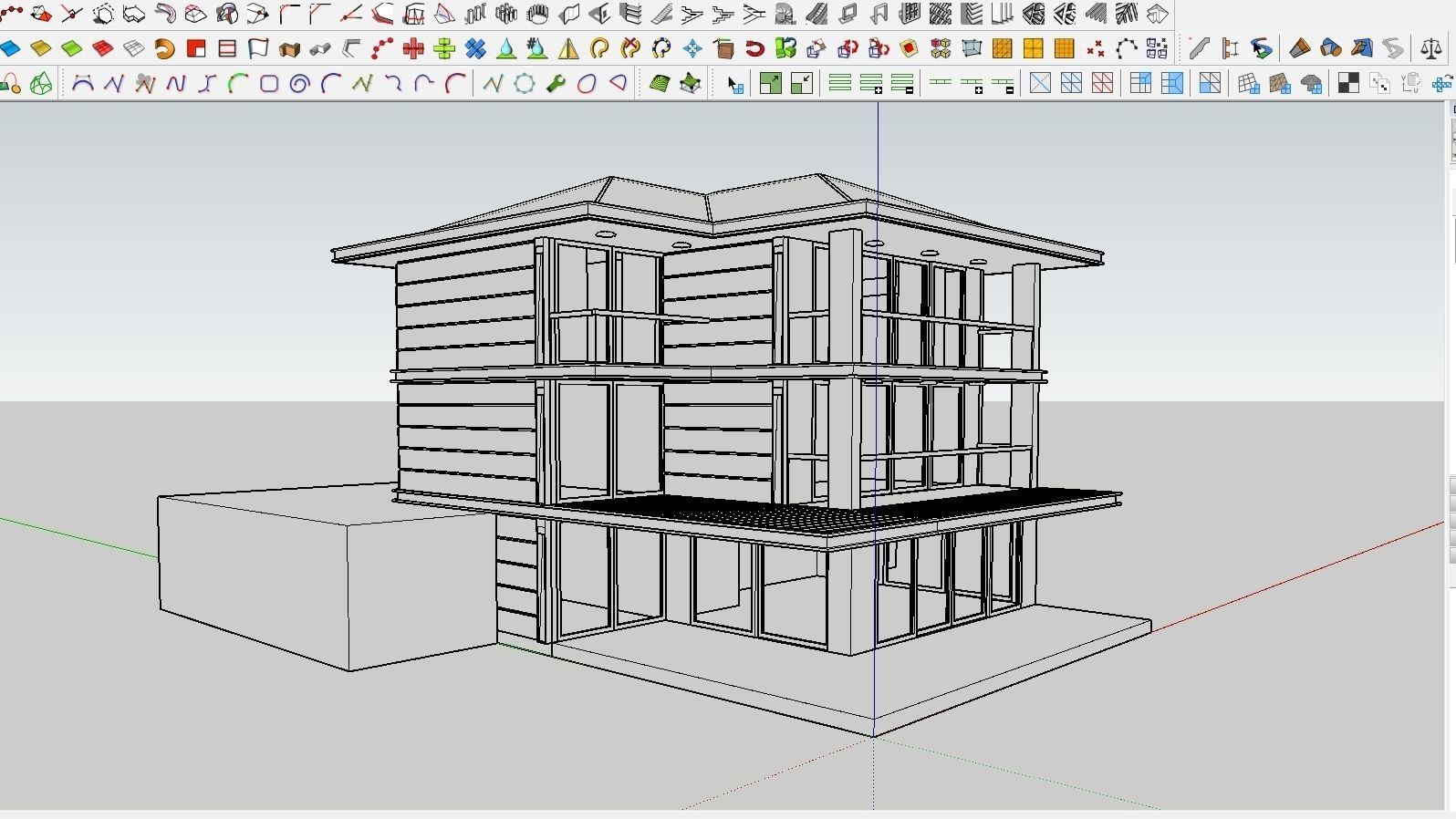Click the brown loft shape icon
Image resolution: width=1456 pixels, height=819 pixels.
pos(1299,48)
